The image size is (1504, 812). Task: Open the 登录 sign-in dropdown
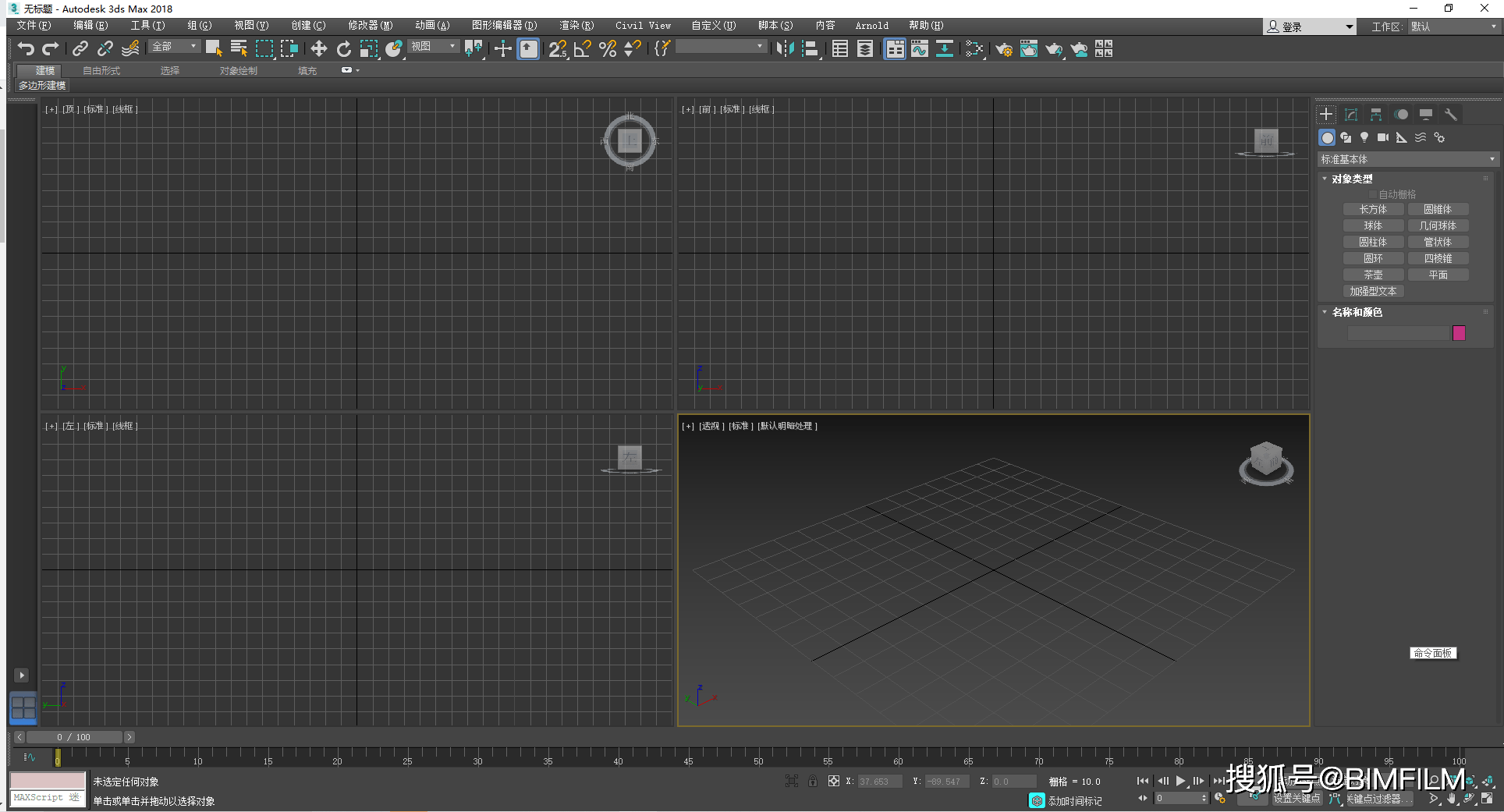(x=1310, y=27)
